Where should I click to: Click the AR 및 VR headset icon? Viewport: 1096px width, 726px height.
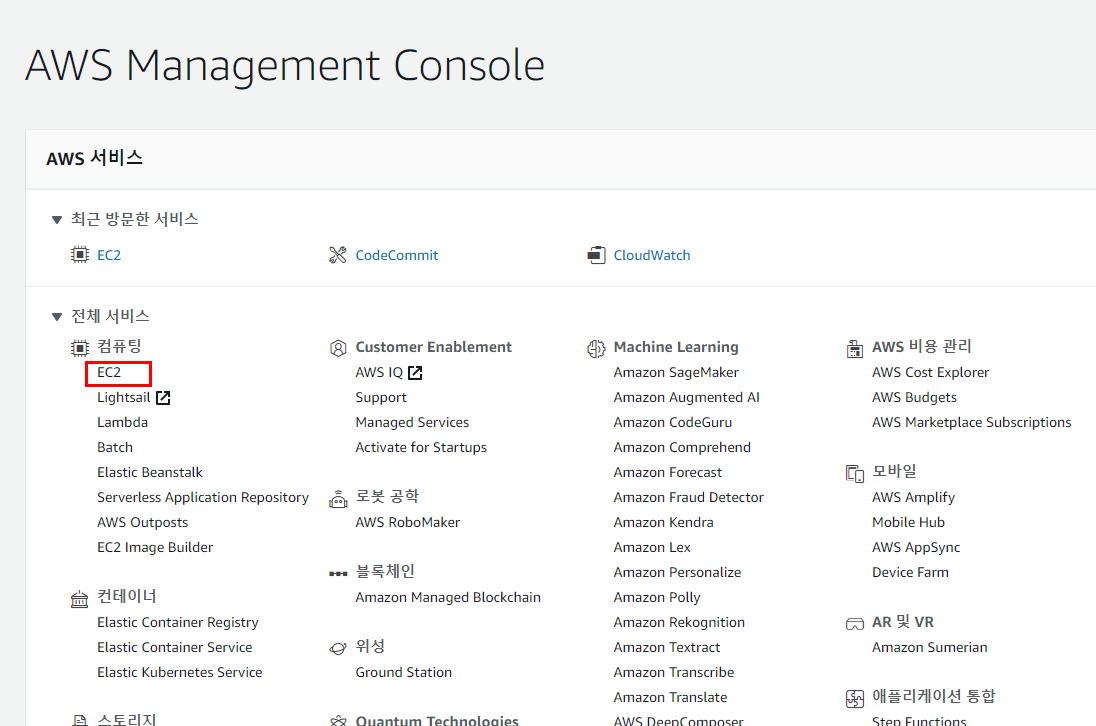point(854,623)
